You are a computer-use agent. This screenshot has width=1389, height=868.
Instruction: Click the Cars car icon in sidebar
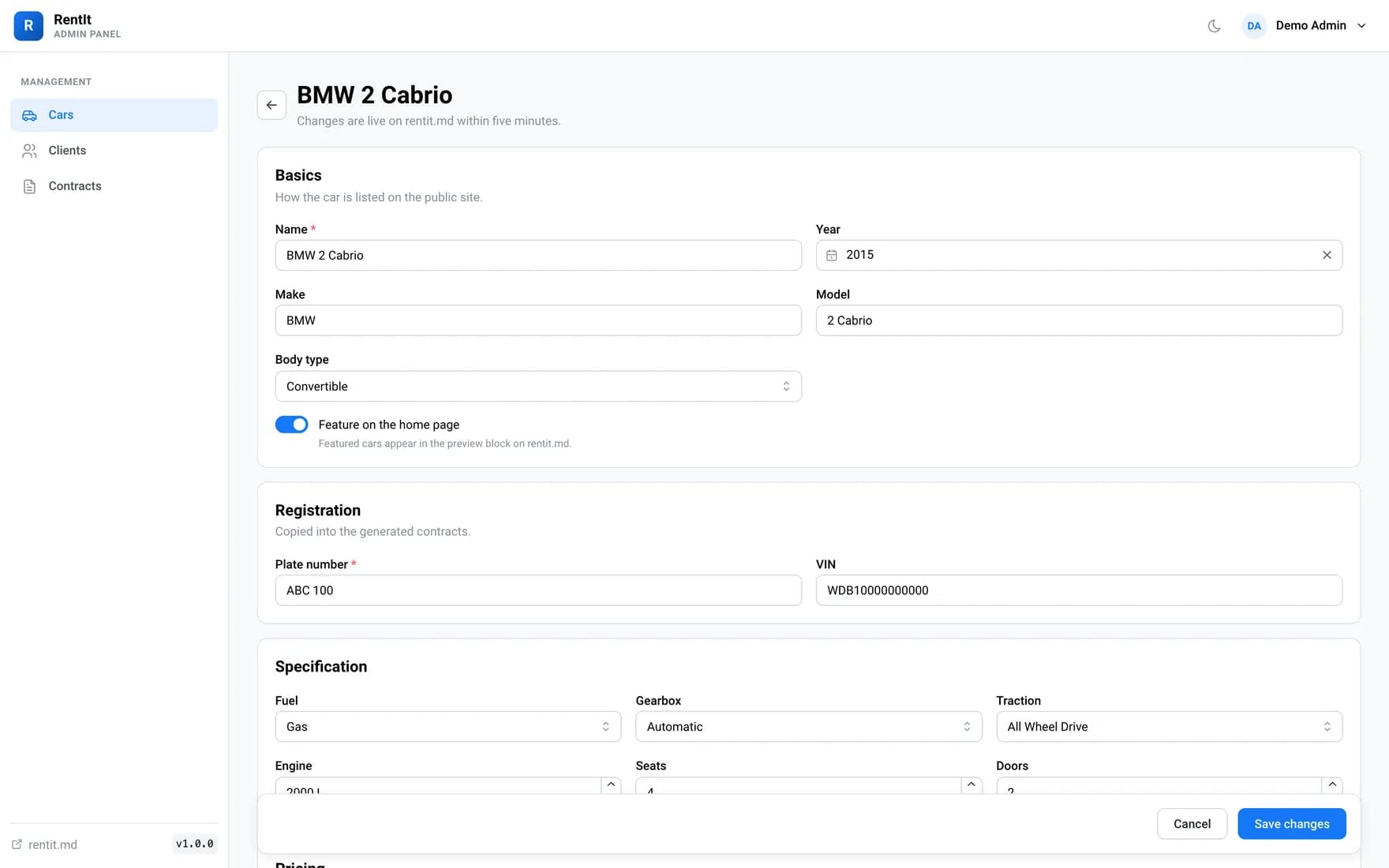29,115
